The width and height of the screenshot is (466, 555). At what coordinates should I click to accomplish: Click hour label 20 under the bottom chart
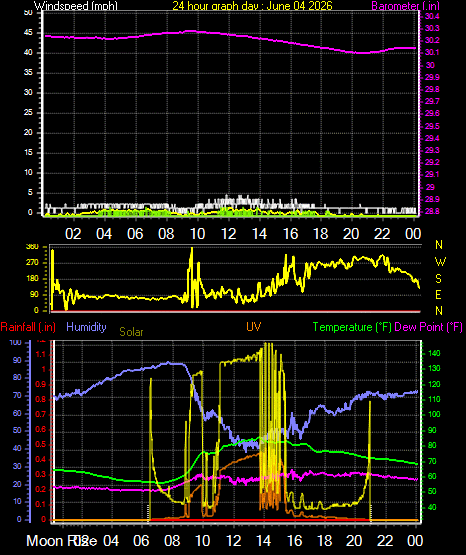(354, 541)
